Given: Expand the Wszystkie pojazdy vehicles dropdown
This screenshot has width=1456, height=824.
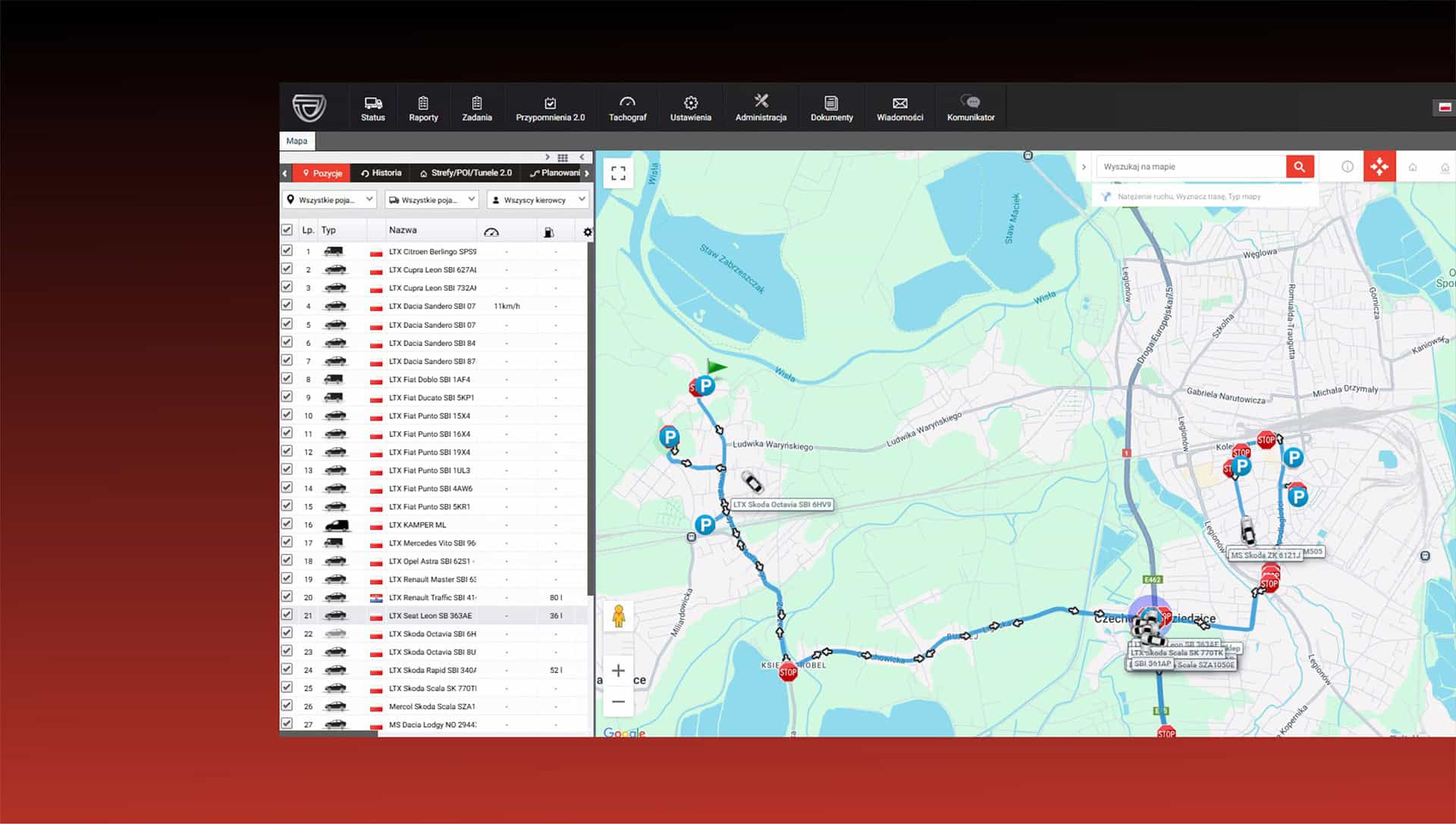Looking at the screenshot, I should (330, 200).
